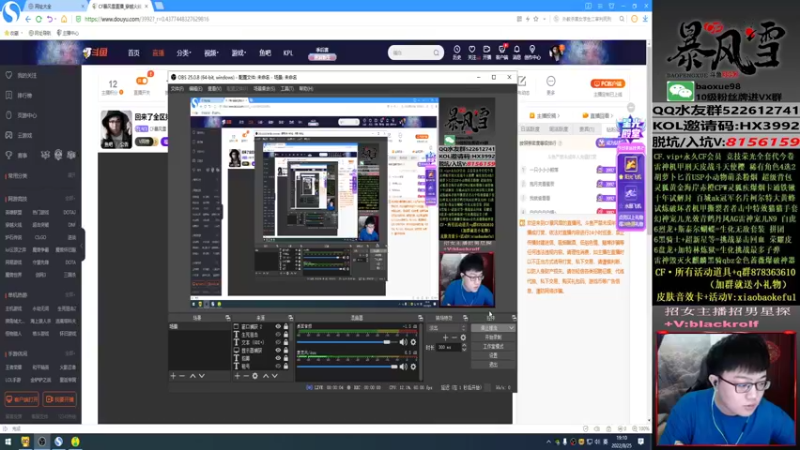The width and height of the screenshot is (800, 450).
Task: Open the 帮助(H) menu in OBS
Action: pyautogui.click(x=306, y=89)
